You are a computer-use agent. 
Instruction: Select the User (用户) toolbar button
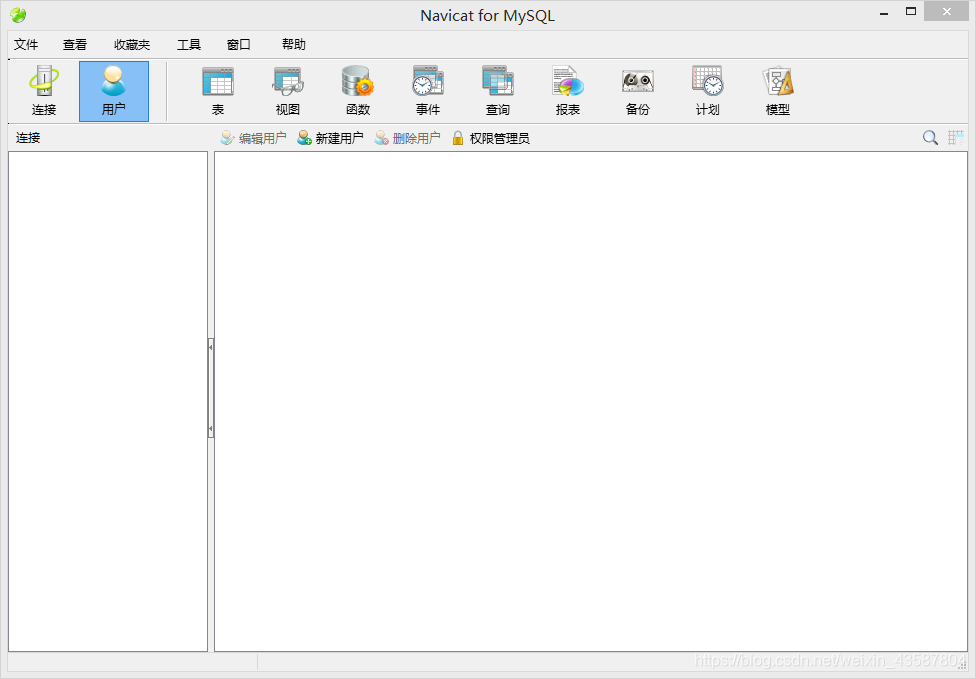[x=114, y=91]
